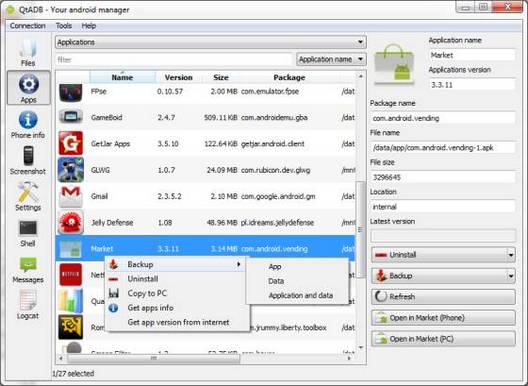Click the Quickoffice chart app icon

click(70, 301)
